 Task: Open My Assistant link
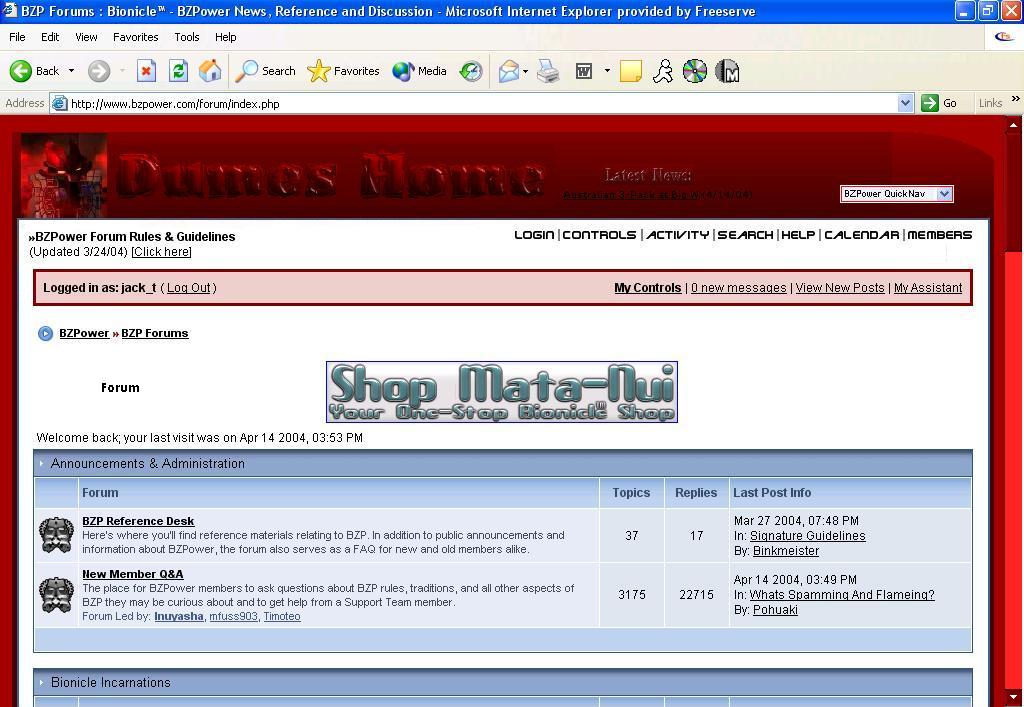(x=927, y=288)
